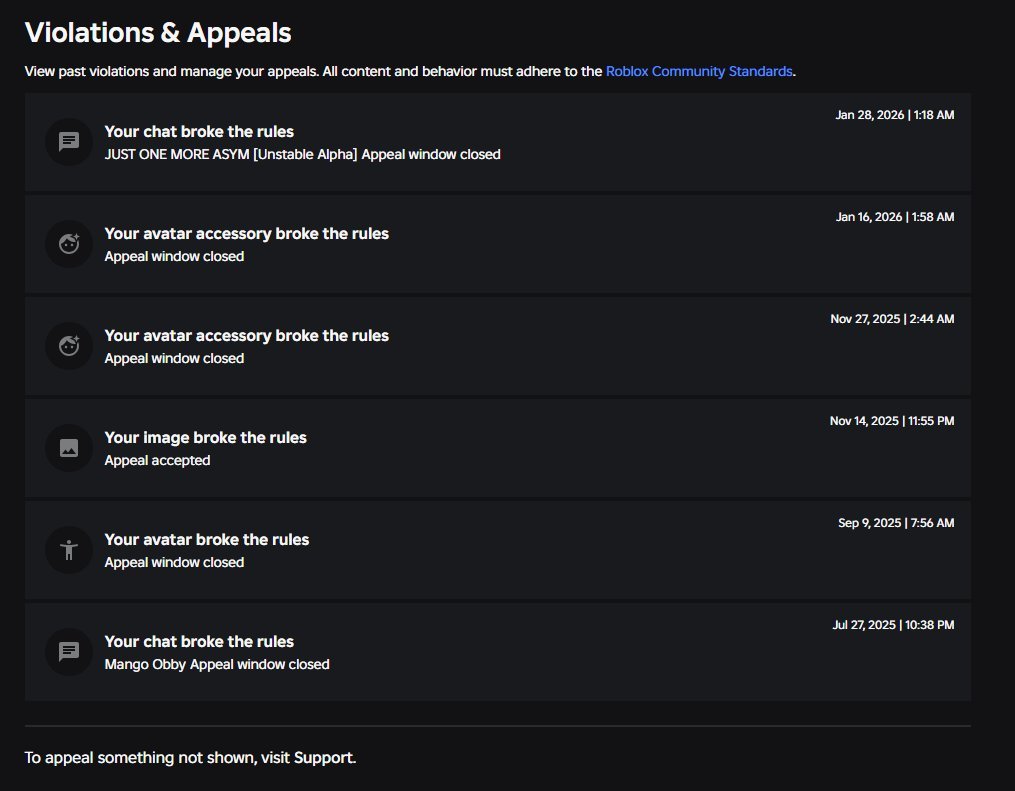1015x791 pixels.
Task: Click the image icon for Nov 14 violation
Action: point(69,447)
